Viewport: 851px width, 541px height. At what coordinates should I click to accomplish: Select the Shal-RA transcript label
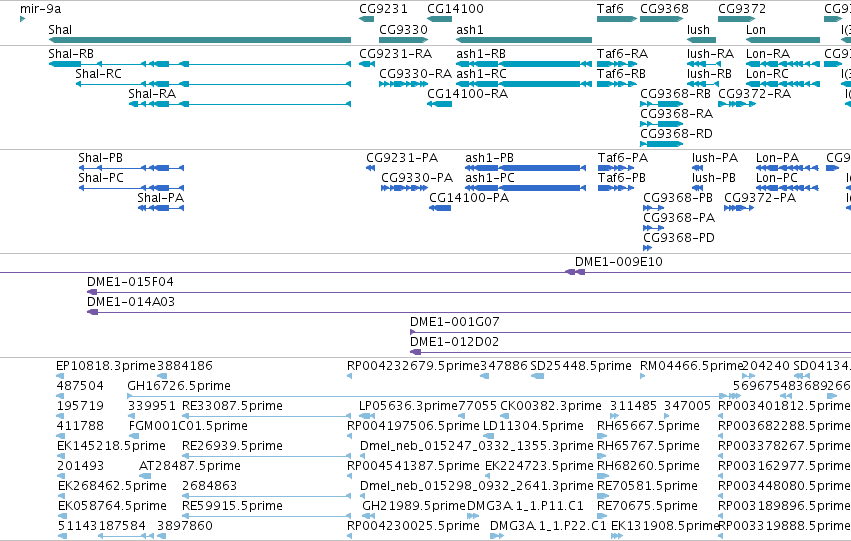coord(152,93)
